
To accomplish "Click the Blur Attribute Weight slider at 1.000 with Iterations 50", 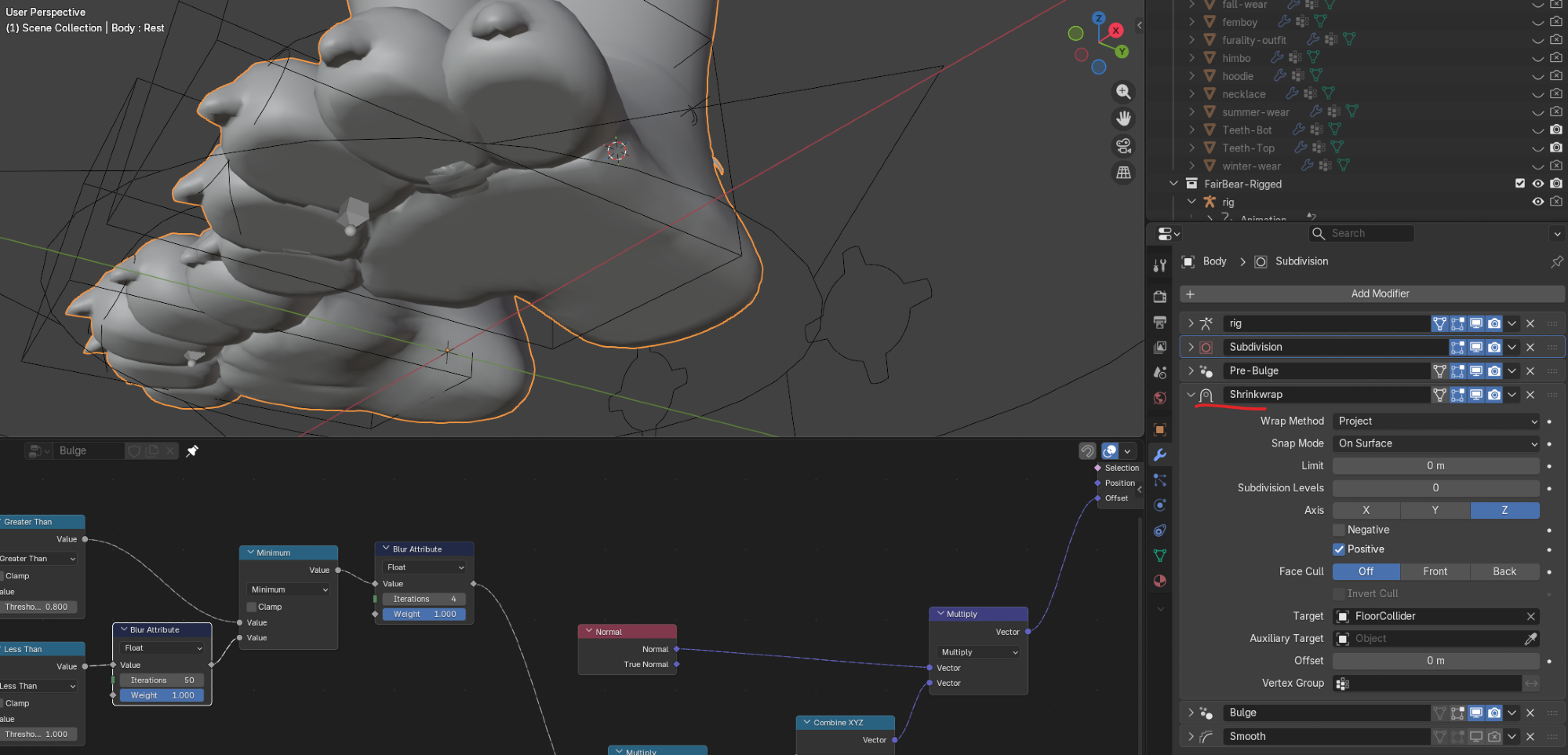I will pyautogui.click(x=162, y=695).
